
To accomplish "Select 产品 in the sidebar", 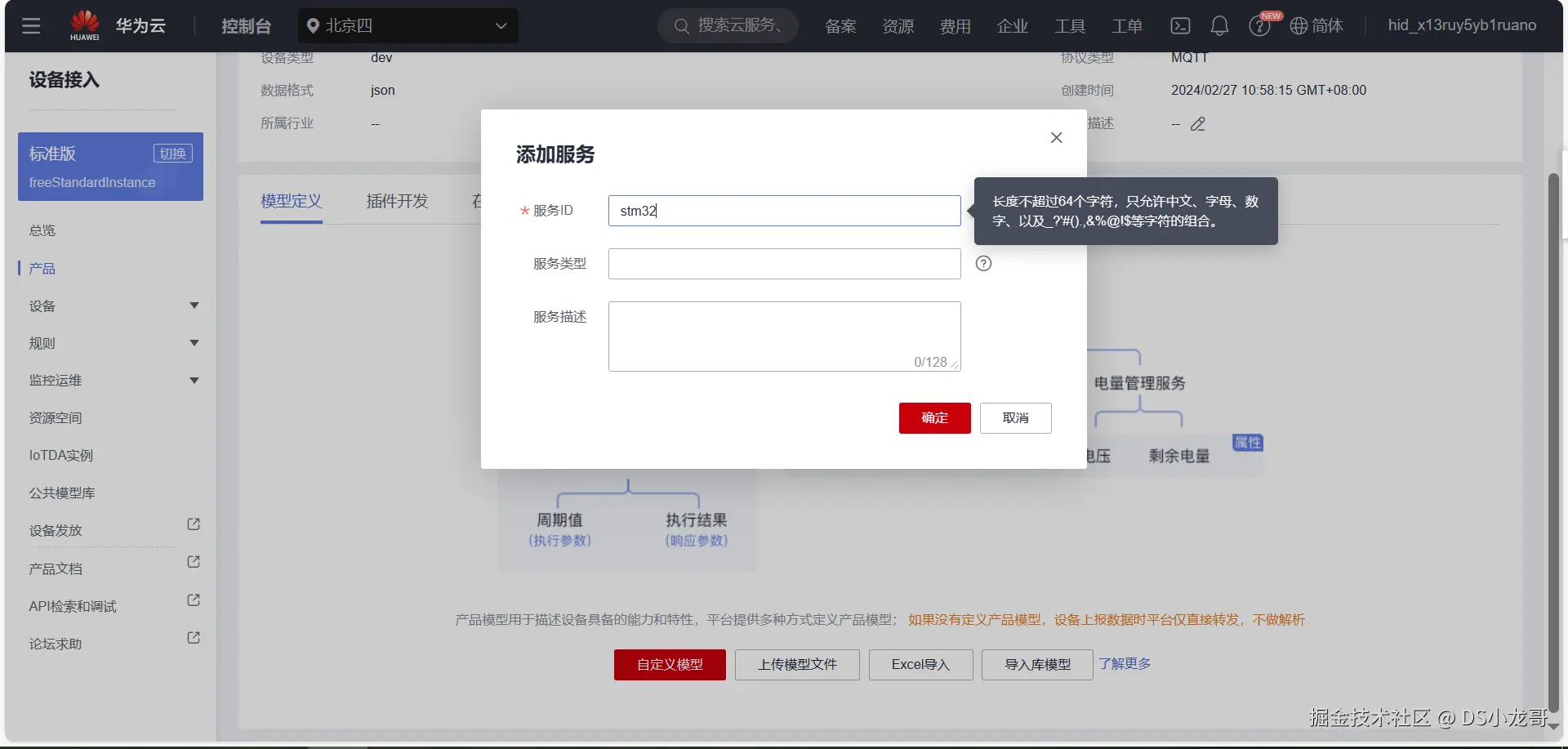I will pyautogui.click(x=42, y=269).
